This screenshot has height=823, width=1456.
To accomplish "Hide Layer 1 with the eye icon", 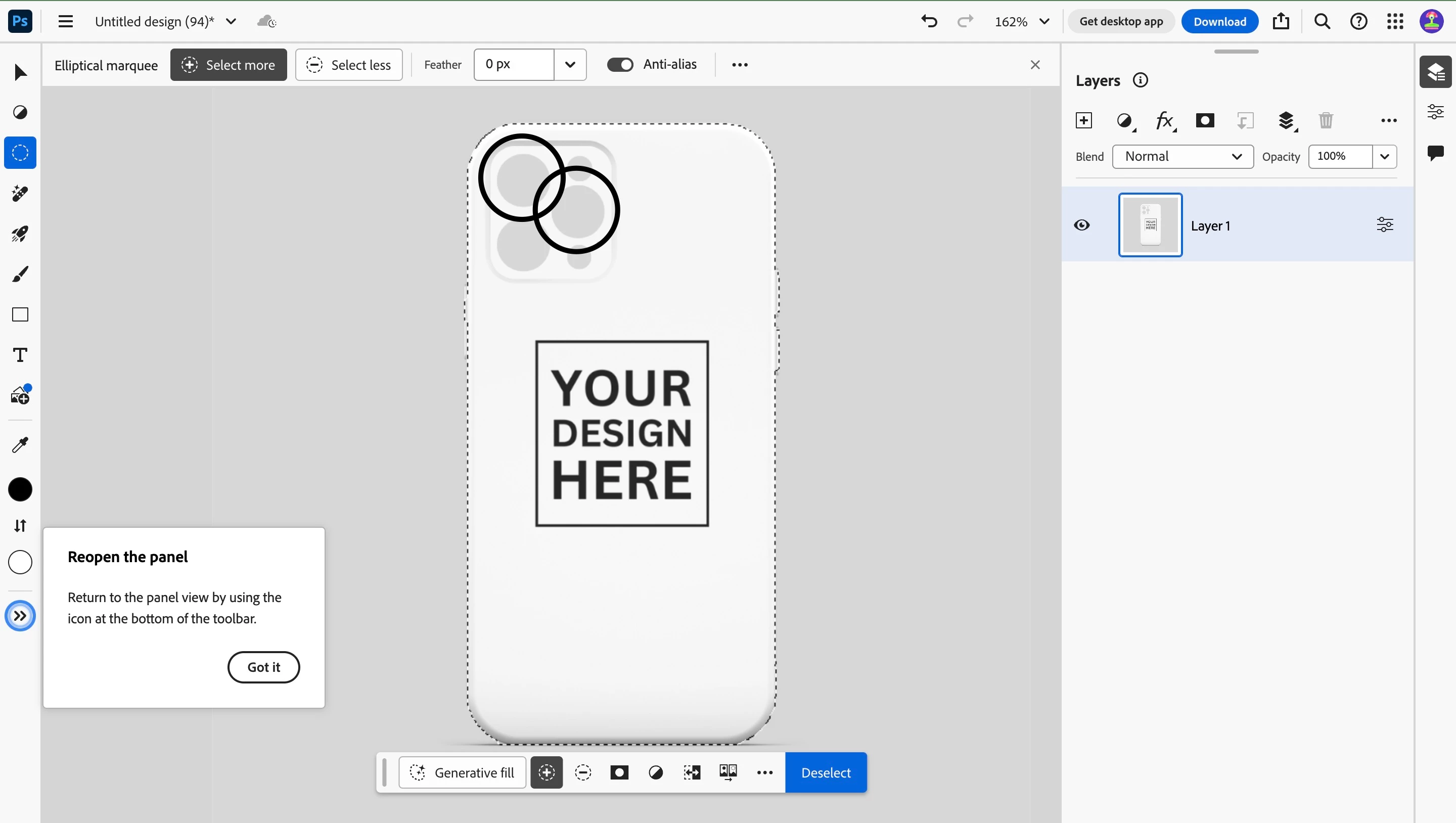I will 1081,225.
